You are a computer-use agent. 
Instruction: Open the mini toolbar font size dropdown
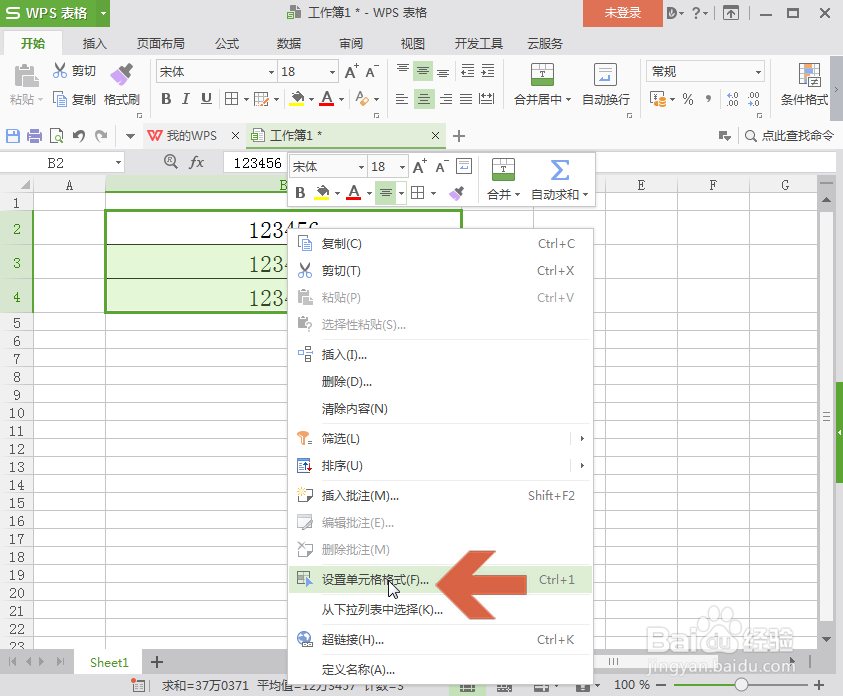click(402, 168)
